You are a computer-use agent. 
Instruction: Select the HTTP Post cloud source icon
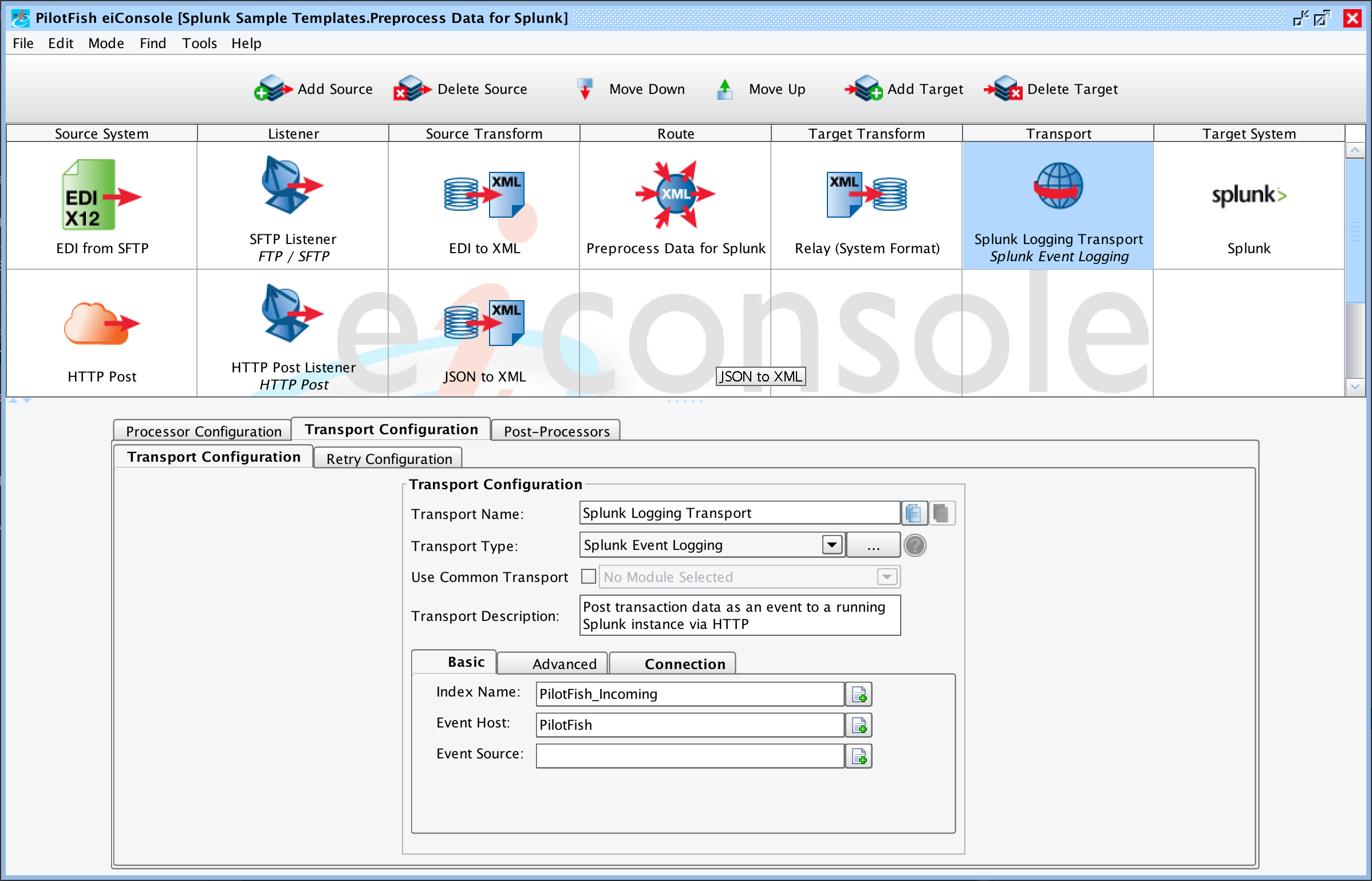(x=102, y=323)
